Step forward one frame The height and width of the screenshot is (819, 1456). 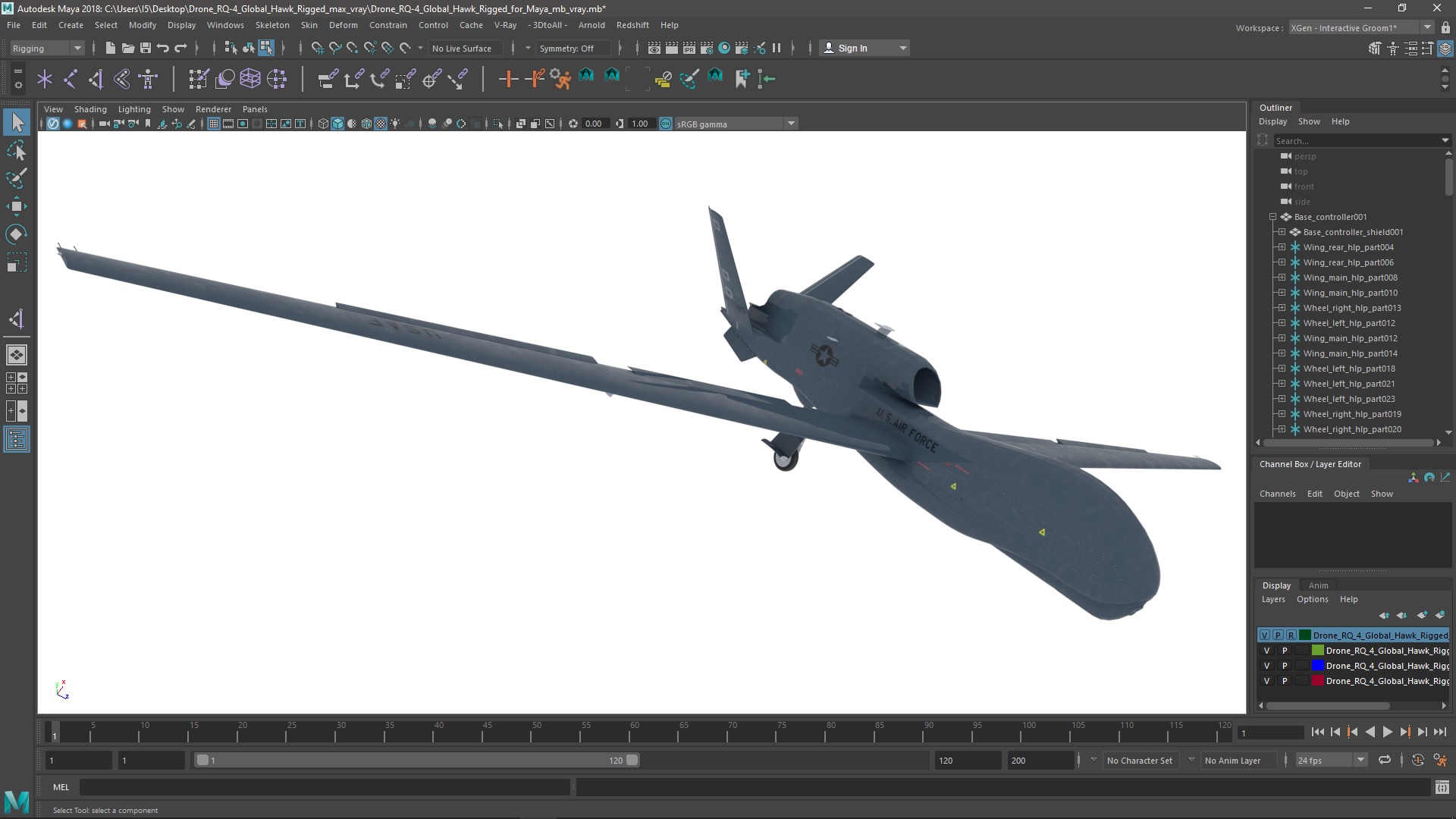click(1422, 732)
